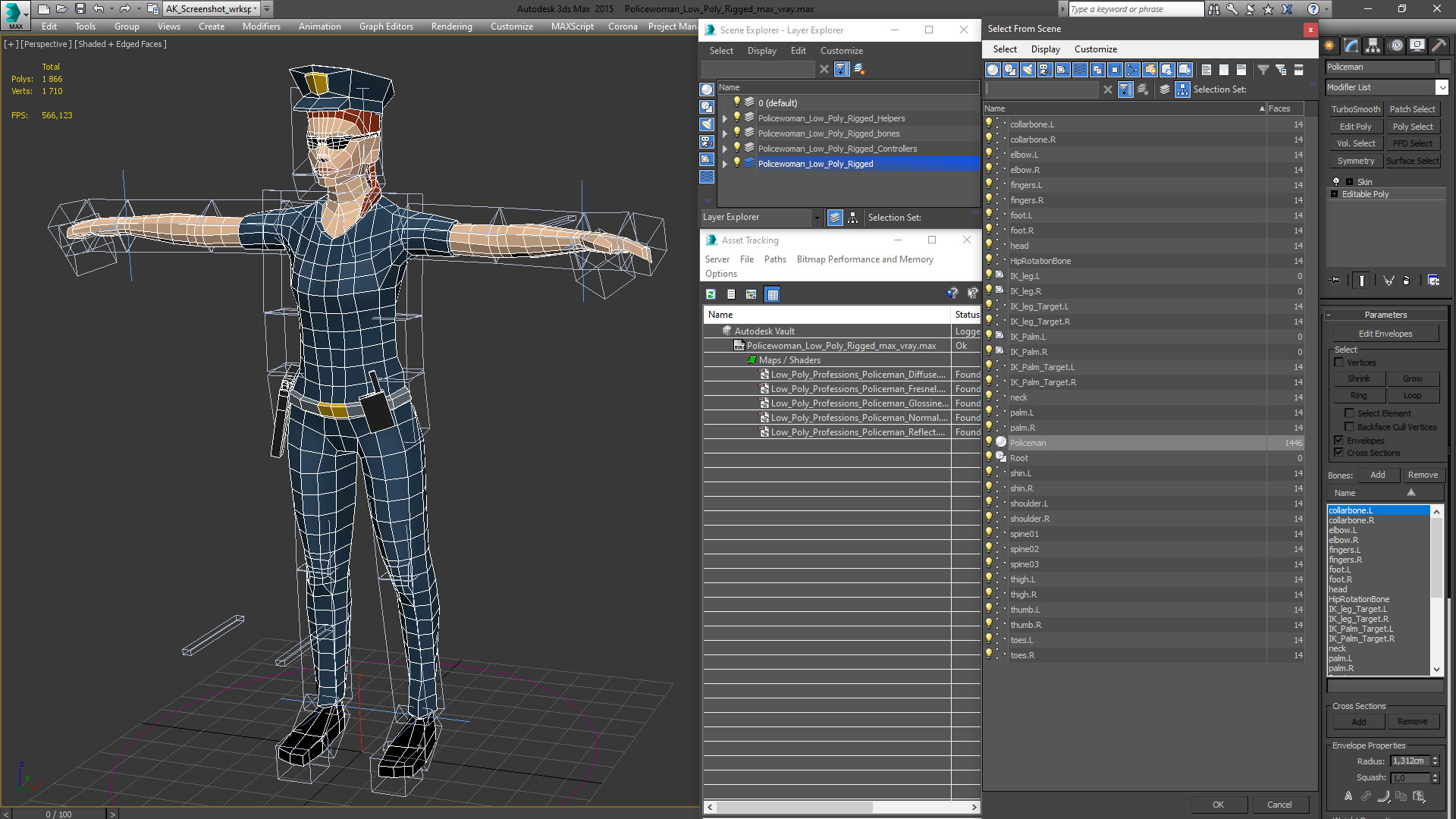Open the Hierarchy command panel tab
Screen dimensions: 1456x819
[1373, 46]
